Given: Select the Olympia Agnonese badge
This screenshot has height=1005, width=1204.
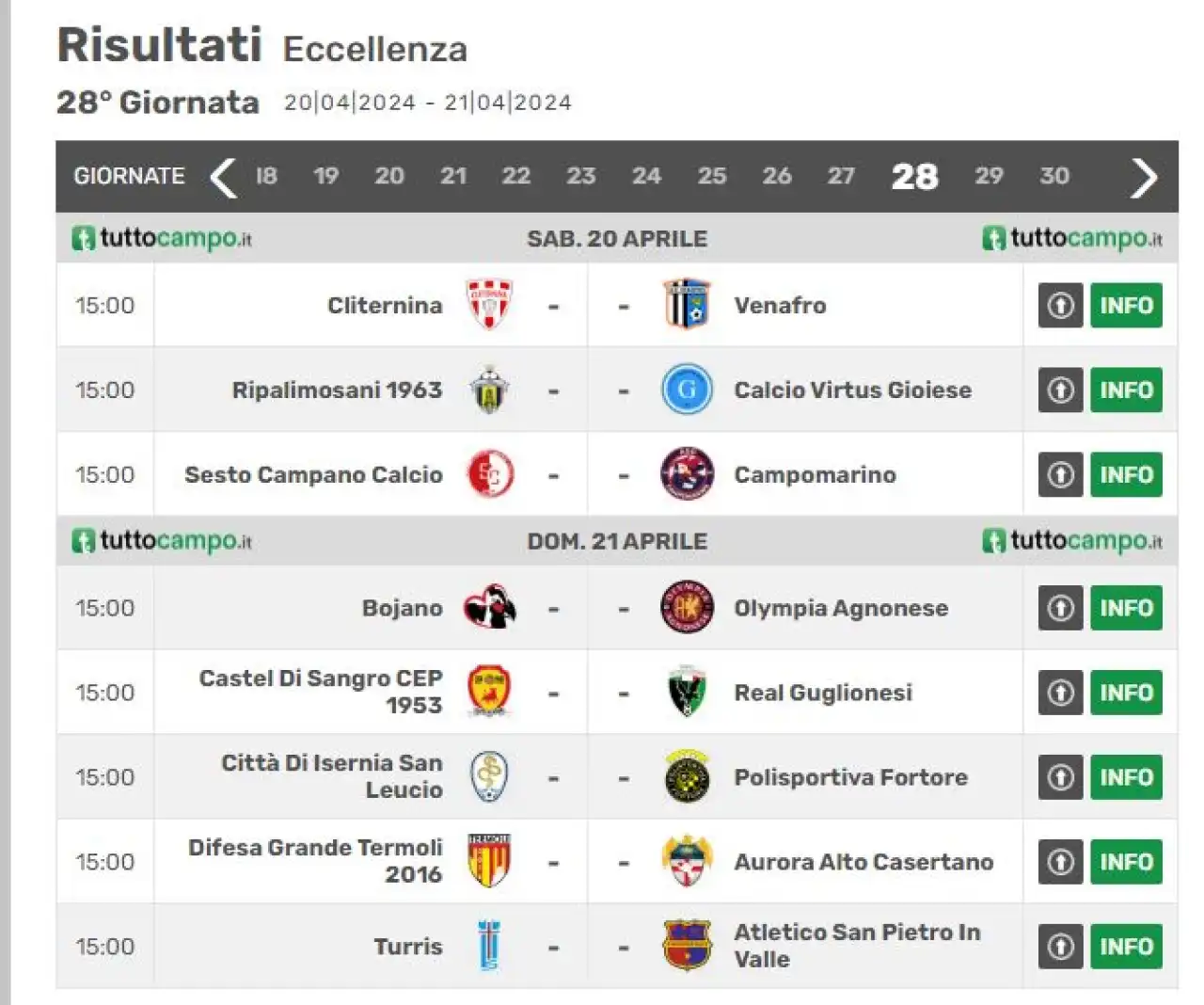Looking at the screenshot, I should point(687,608).
